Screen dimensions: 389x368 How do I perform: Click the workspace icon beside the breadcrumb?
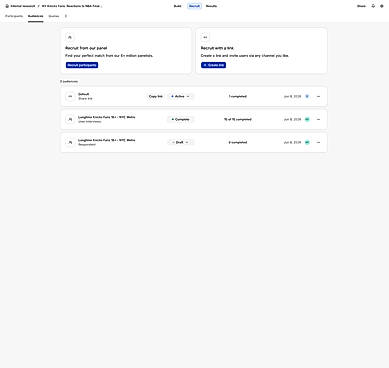[7, 6]
